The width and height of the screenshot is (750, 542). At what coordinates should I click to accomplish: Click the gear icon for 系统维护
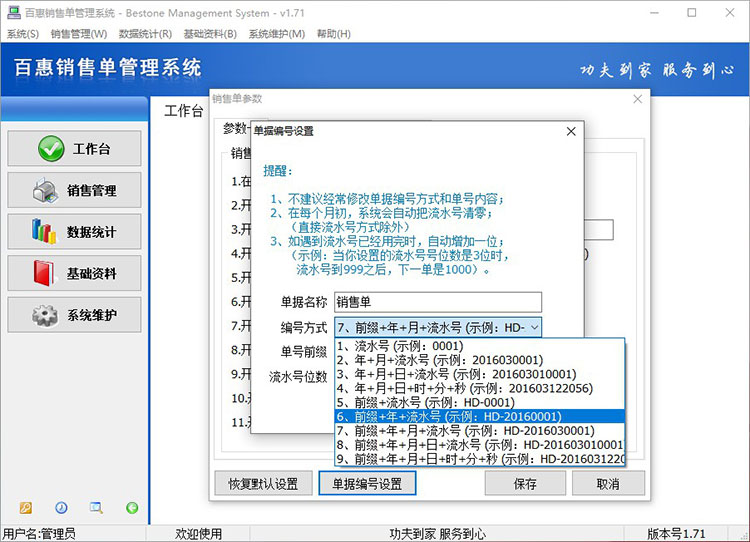pyautogui.click(x=45, y=315)
